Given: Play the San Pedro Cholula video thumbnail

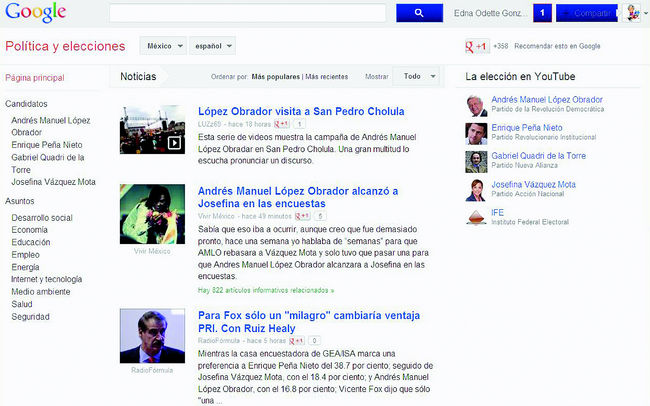Looking at the screenshot, I should [150, 127].
